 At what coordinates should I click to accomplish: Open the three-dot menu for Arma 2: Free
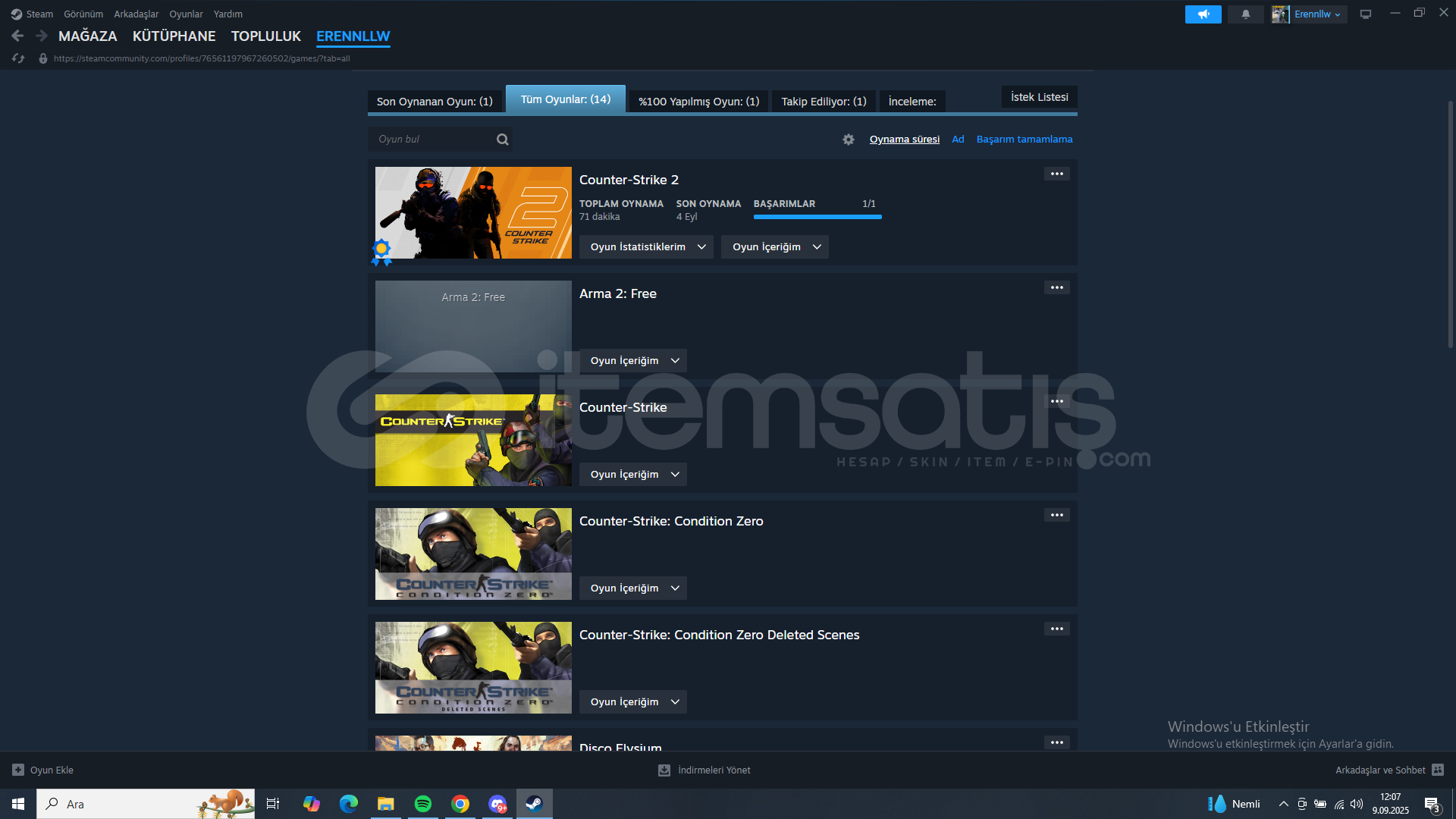click(x=1056, y=287)
